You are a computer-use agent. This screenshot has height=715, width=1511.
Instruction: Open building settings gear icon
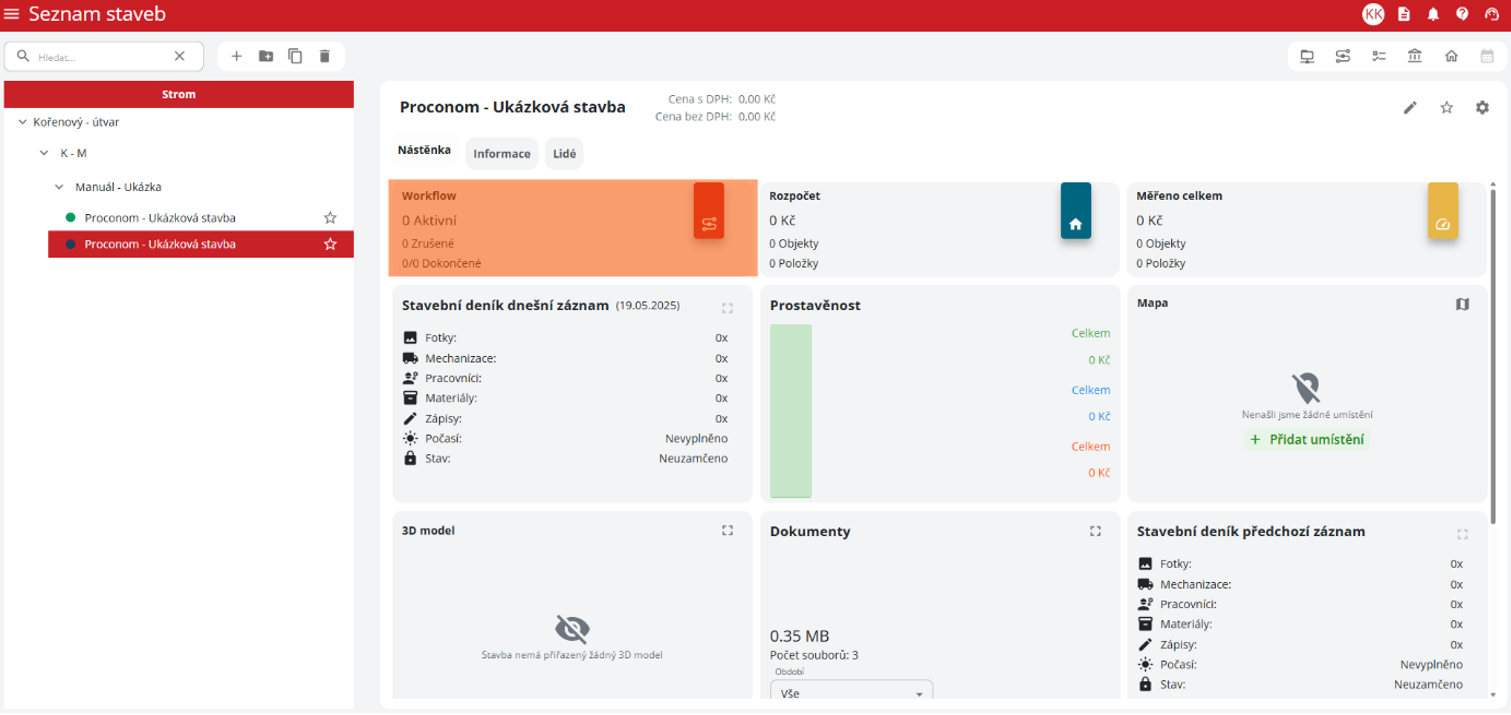tap(1482, 108)
